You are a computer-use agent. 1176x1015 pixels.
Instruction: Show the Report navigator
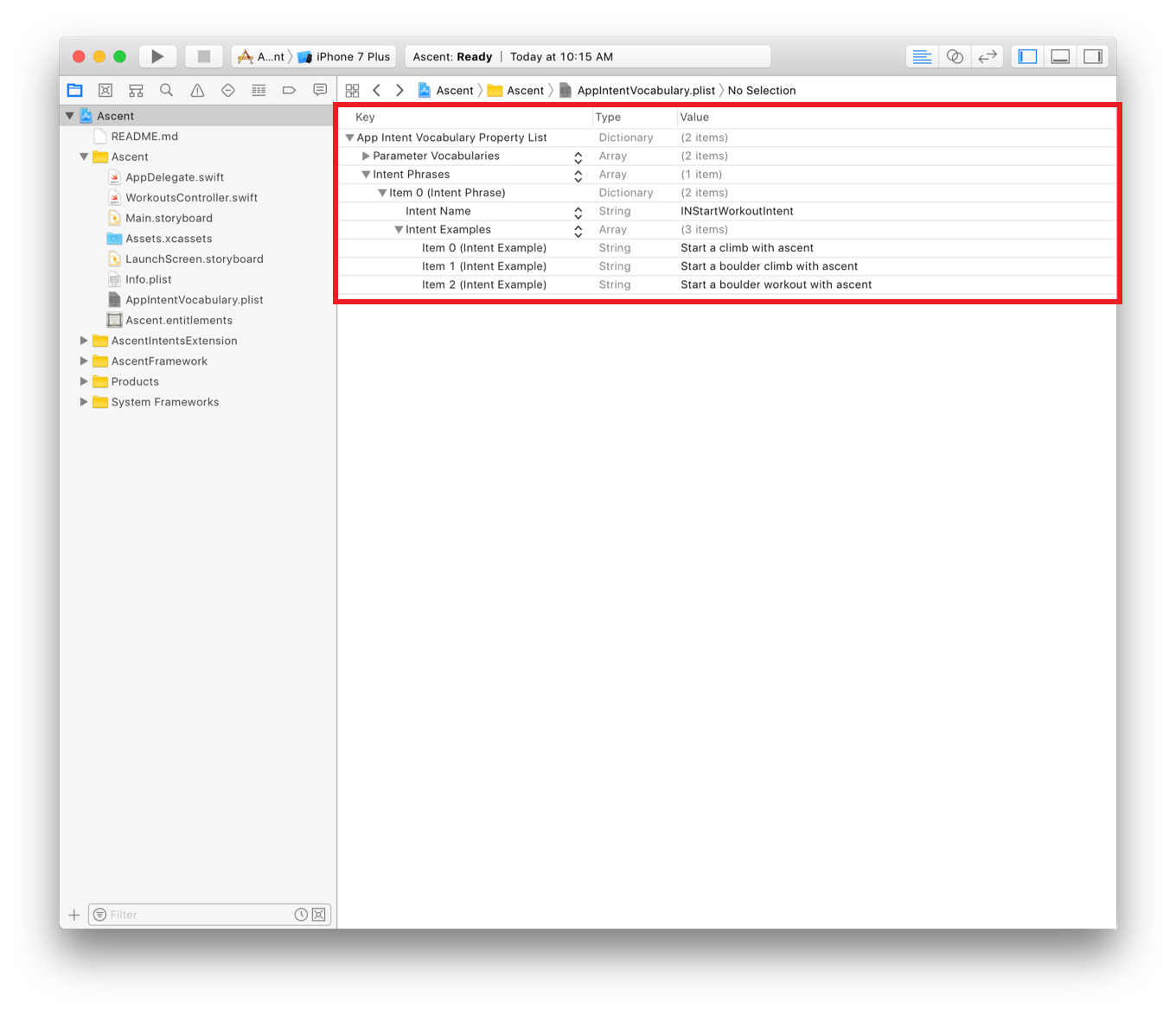(320, 90)
